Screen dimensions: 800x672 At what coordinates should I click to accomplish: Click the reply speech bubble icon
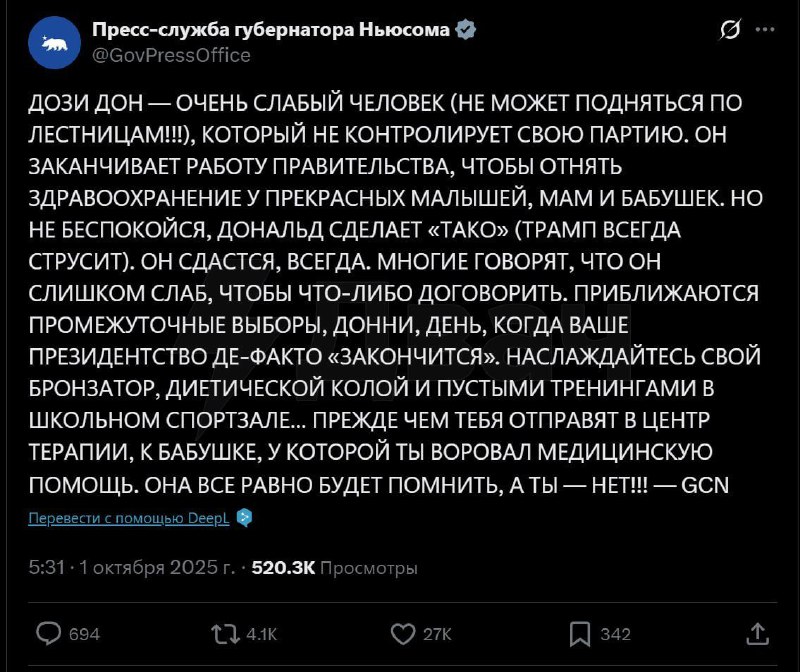[48, 632]
